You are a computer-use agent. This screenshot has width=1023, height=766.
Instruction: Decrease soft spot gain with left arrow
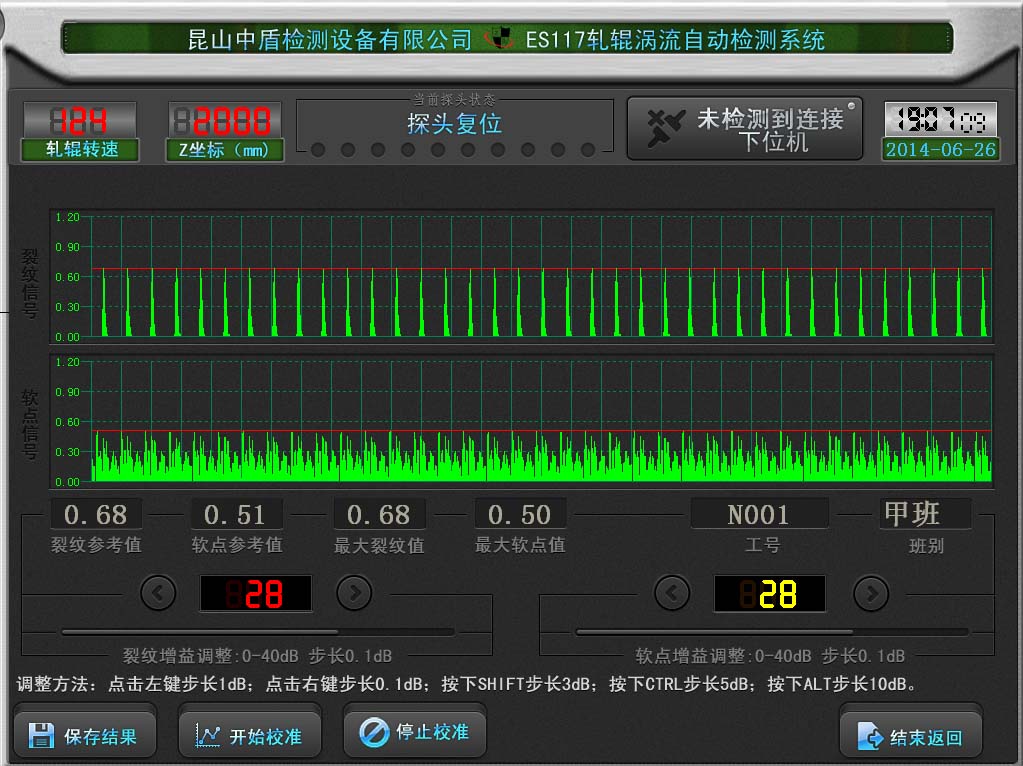pos(672,592)
